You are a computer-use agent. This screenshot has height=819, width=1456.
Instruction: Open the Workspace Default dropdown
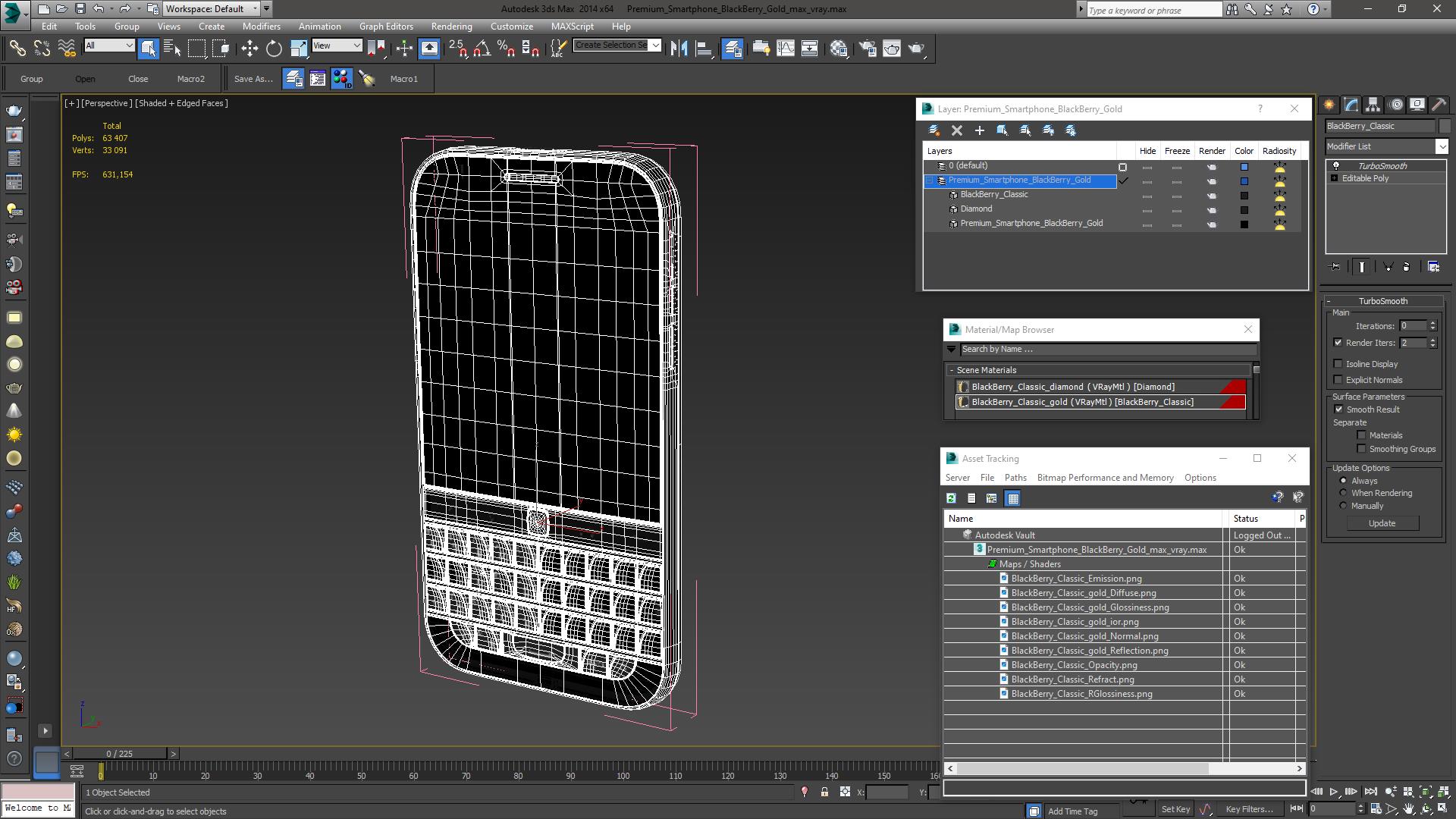point(212,9)
